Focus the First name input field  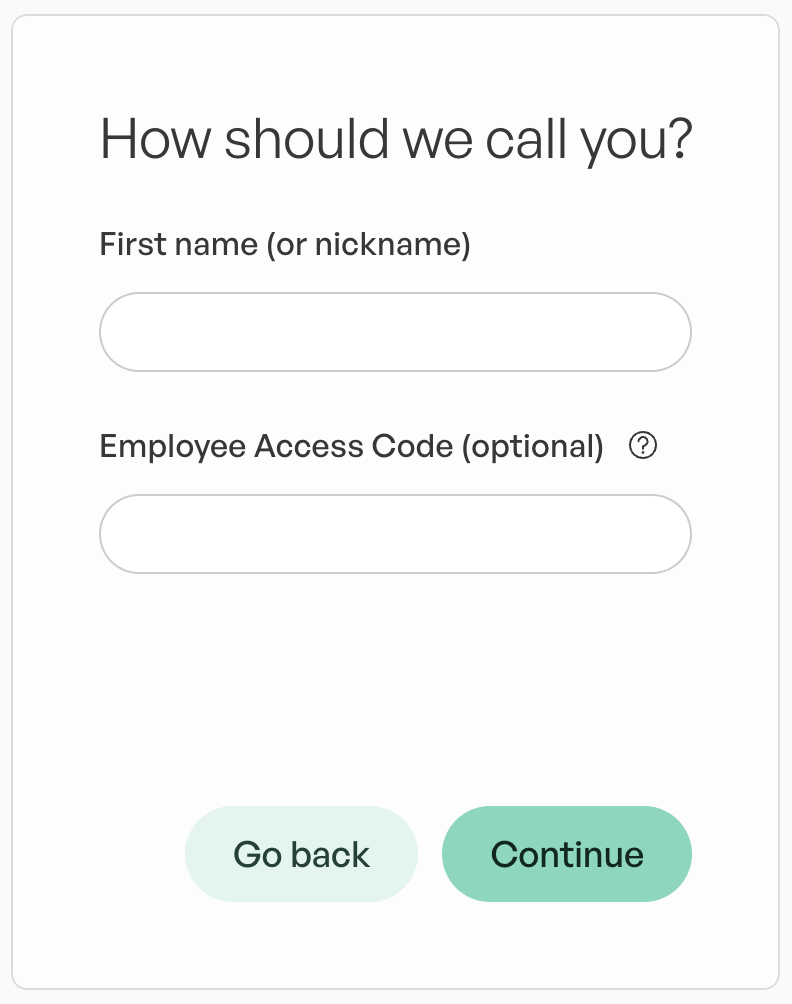coord(395,332)
